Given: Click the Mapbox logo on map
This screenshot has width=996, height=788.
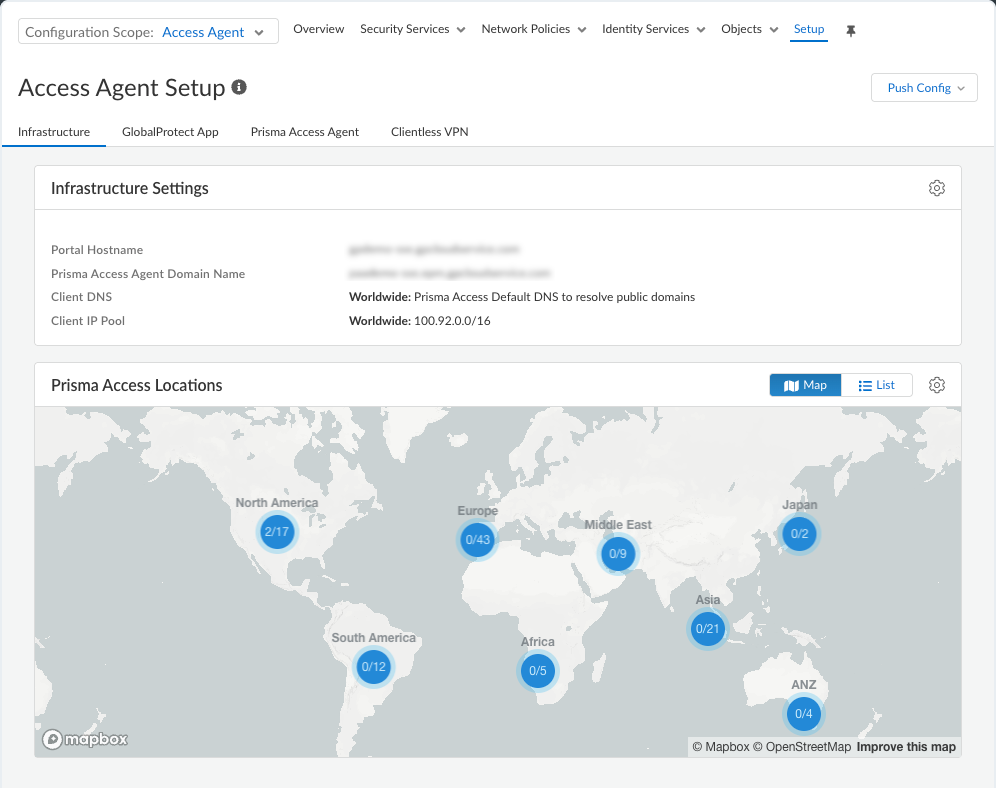Looking at the screenshot, I should 85,739.
